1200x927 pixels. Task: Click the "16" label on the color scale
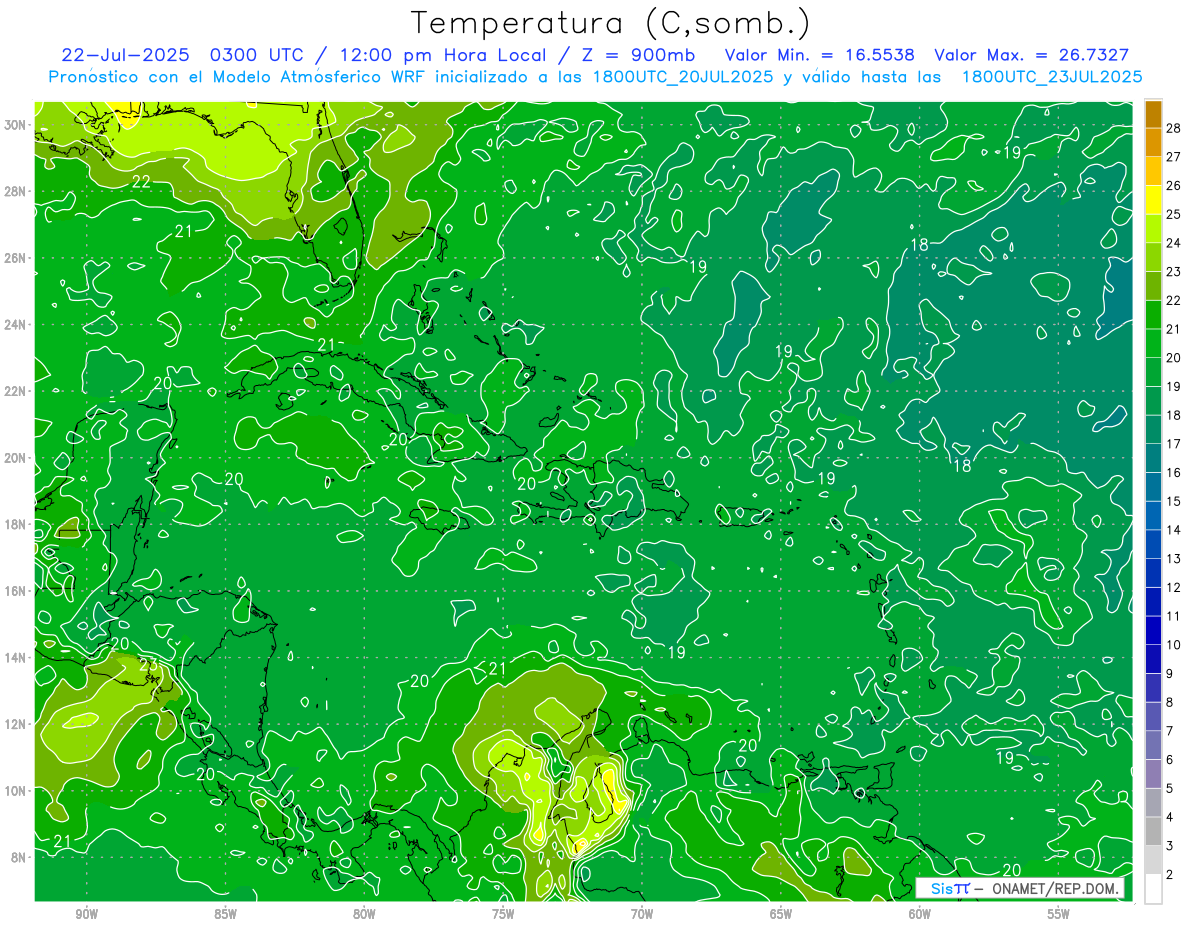point(1174,472)
